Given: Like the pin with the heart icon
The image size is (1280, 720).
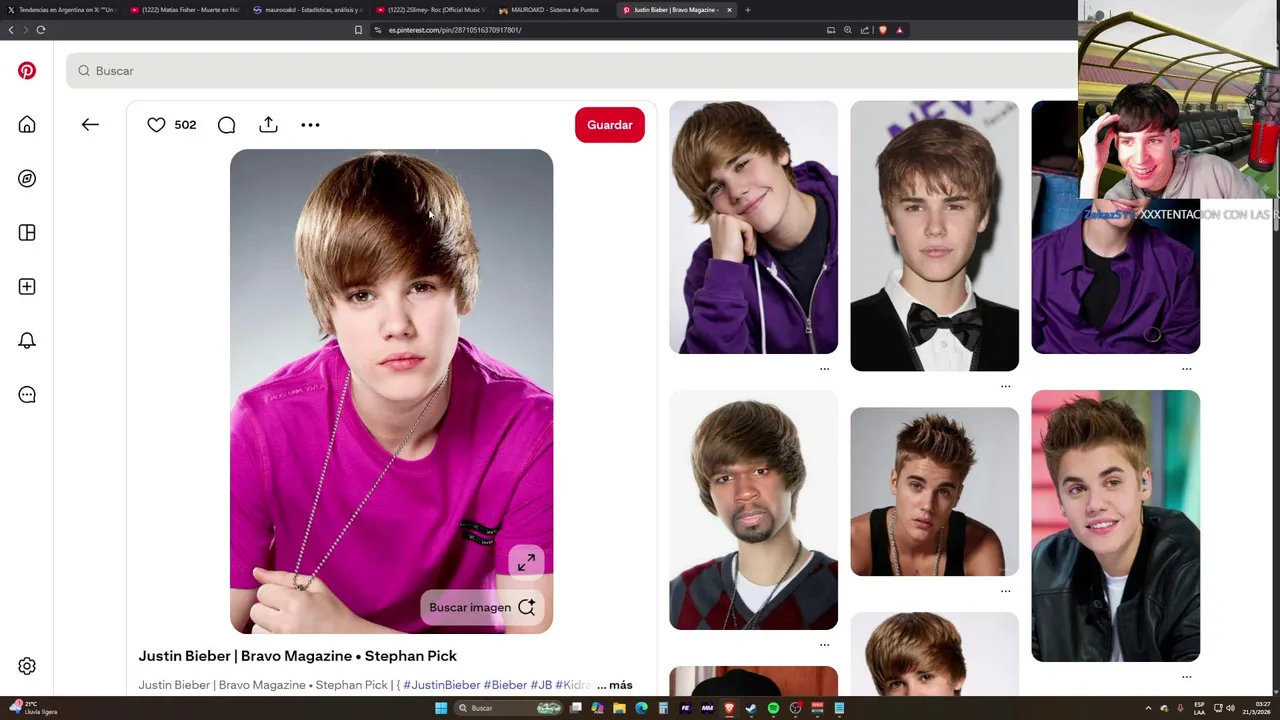Looking at the screenshot, I should pos(156,125).
